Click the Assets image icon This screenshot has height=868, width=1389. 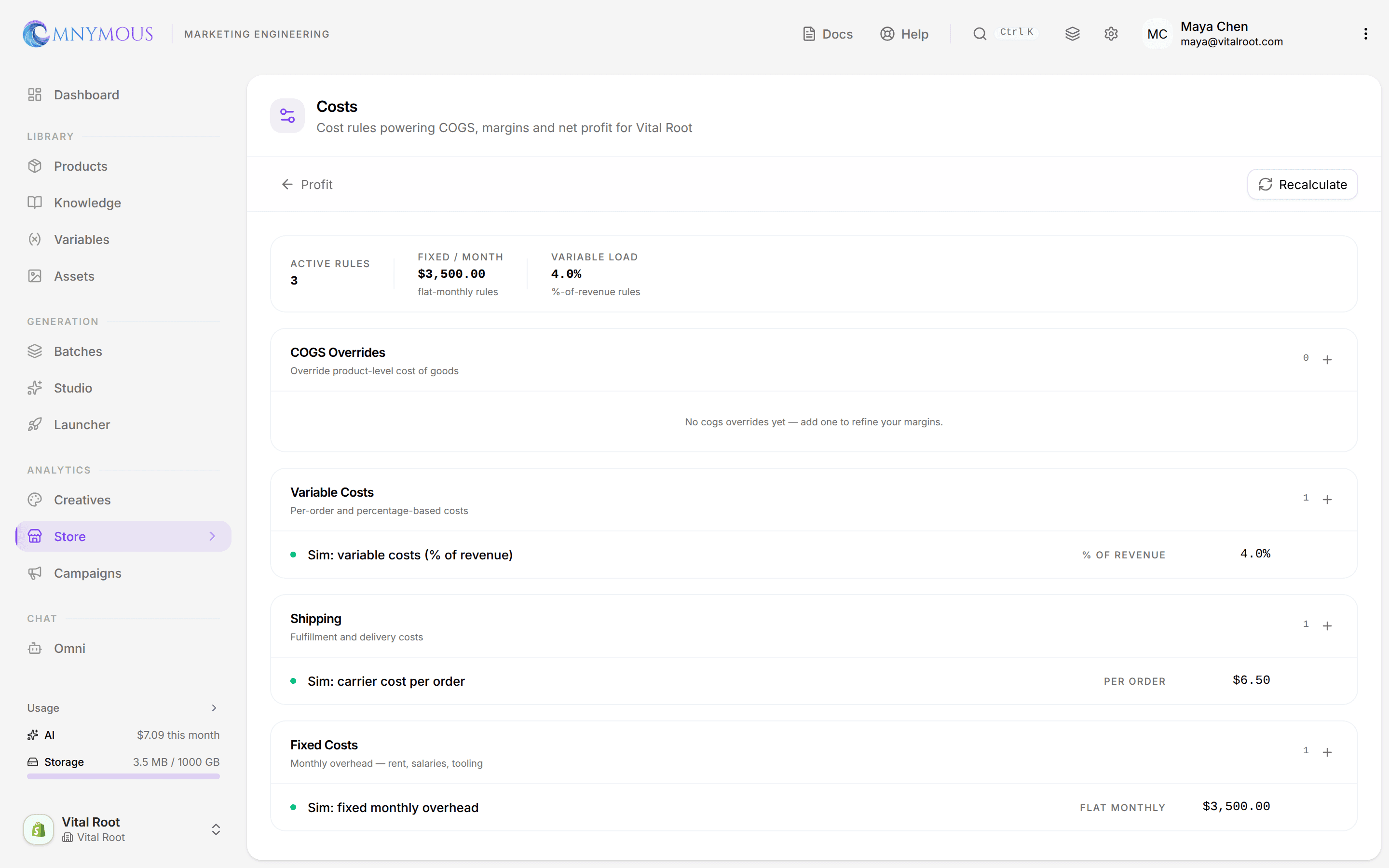[35, 276]
